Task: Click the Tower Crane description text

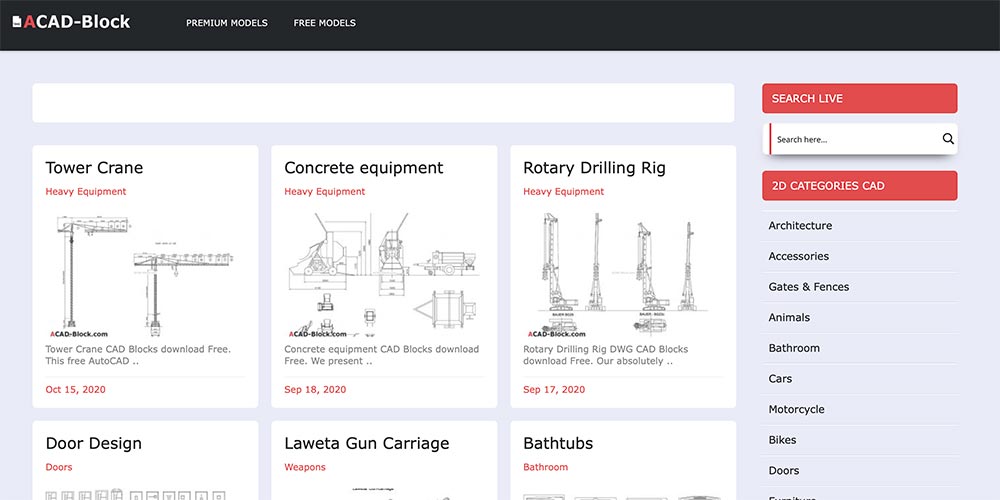Action: [138, 355]
